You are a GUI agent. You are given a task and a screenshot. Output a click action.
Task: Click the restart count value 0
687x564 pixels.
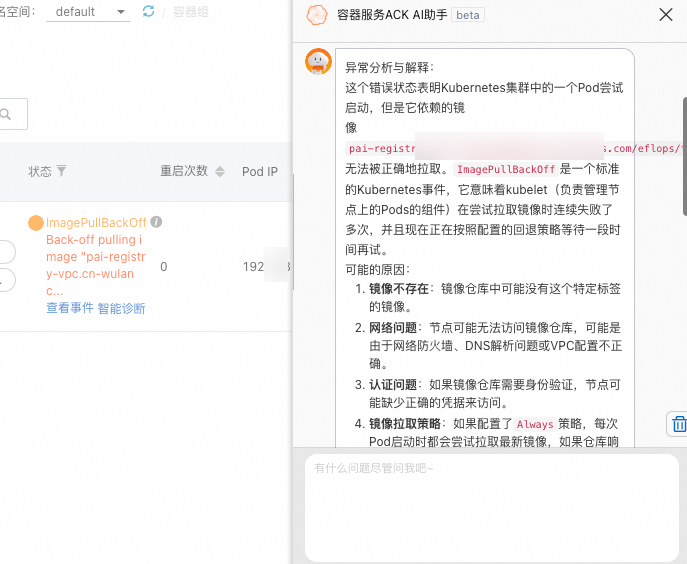pos(163,266)
